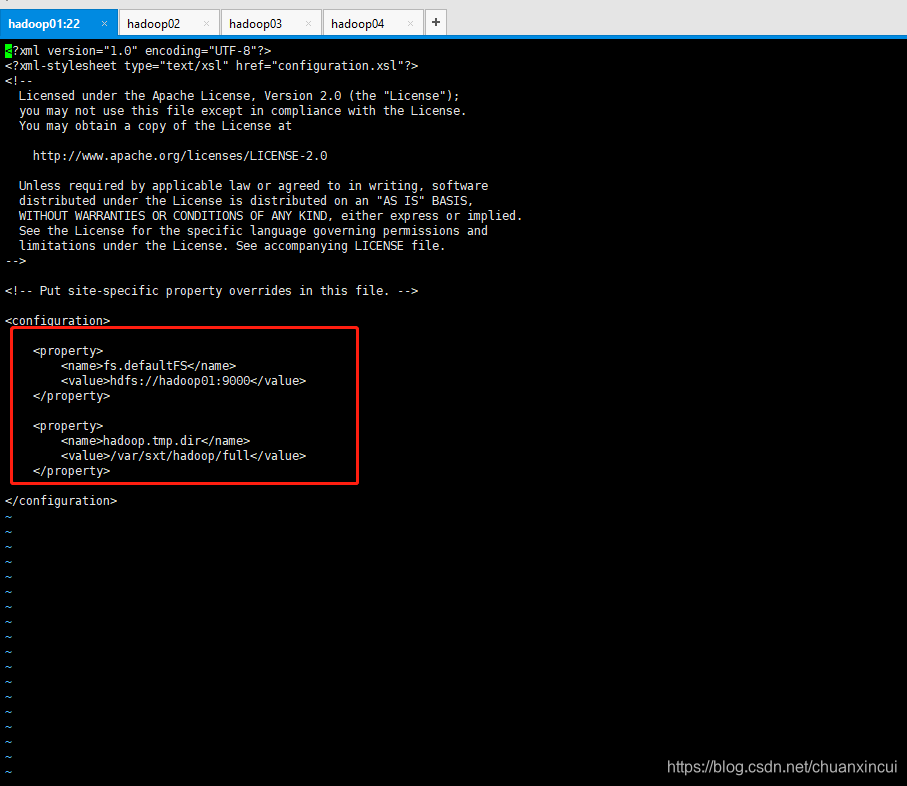Switch to the hadoop04 tab

tap(362, 22)
